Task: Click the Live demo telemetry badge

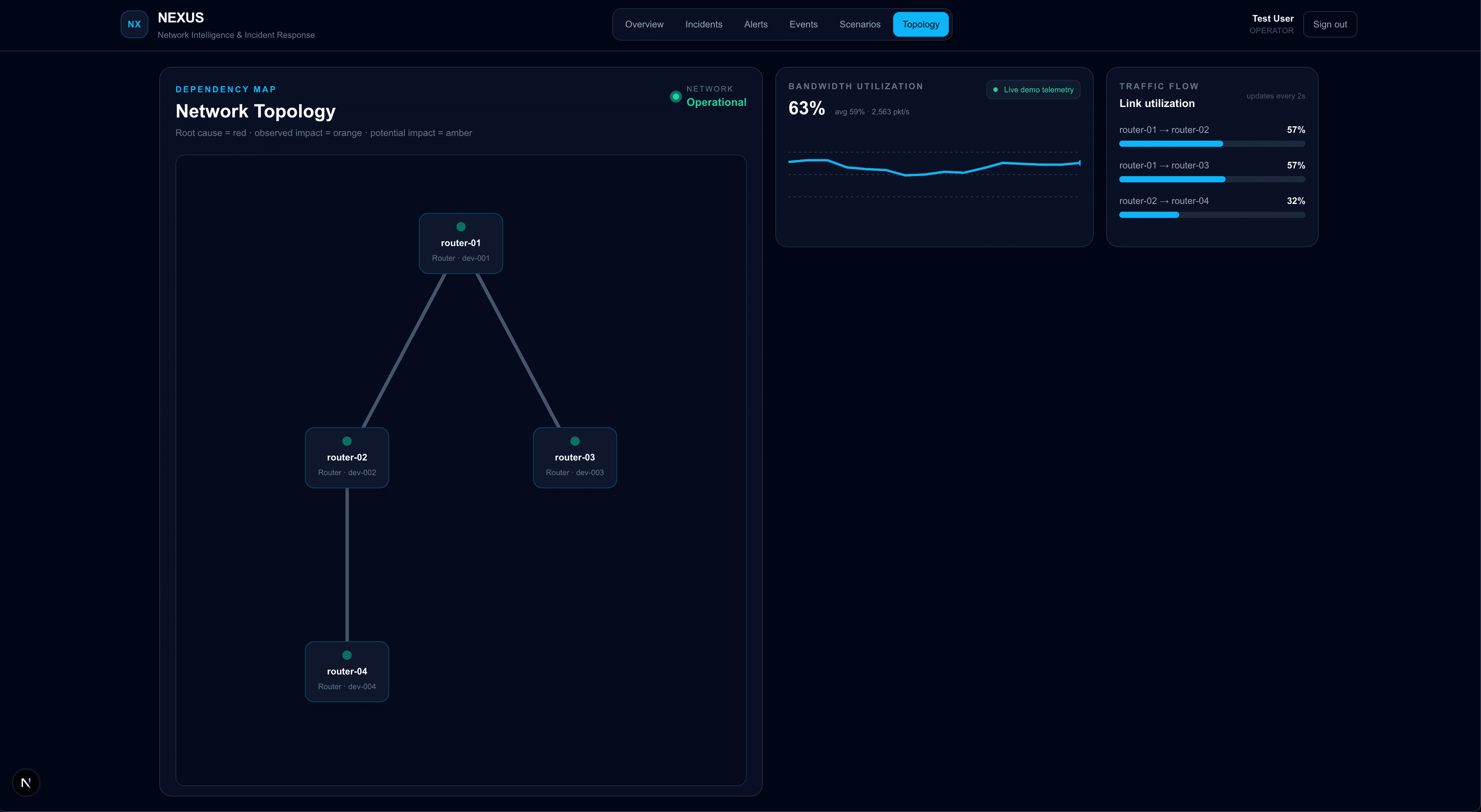Action: point(1033,90)
